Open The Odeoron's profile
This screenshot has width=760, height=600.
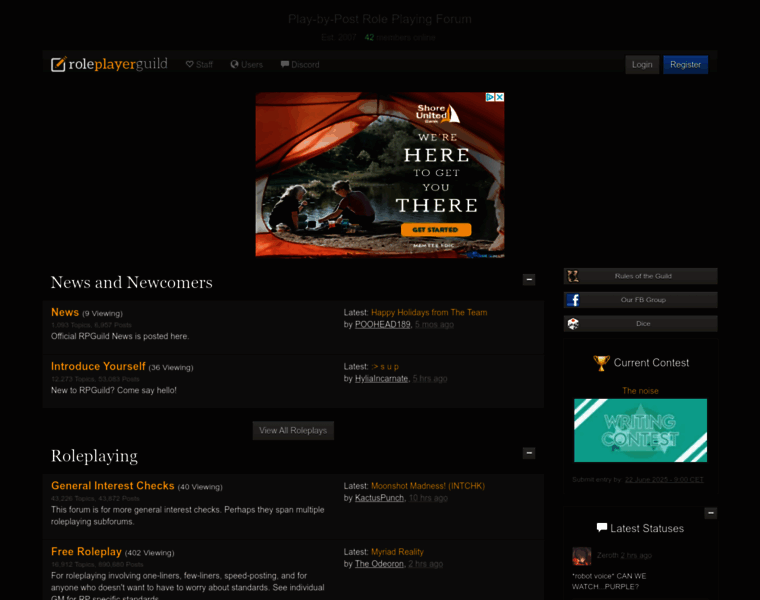pos(379,564)
